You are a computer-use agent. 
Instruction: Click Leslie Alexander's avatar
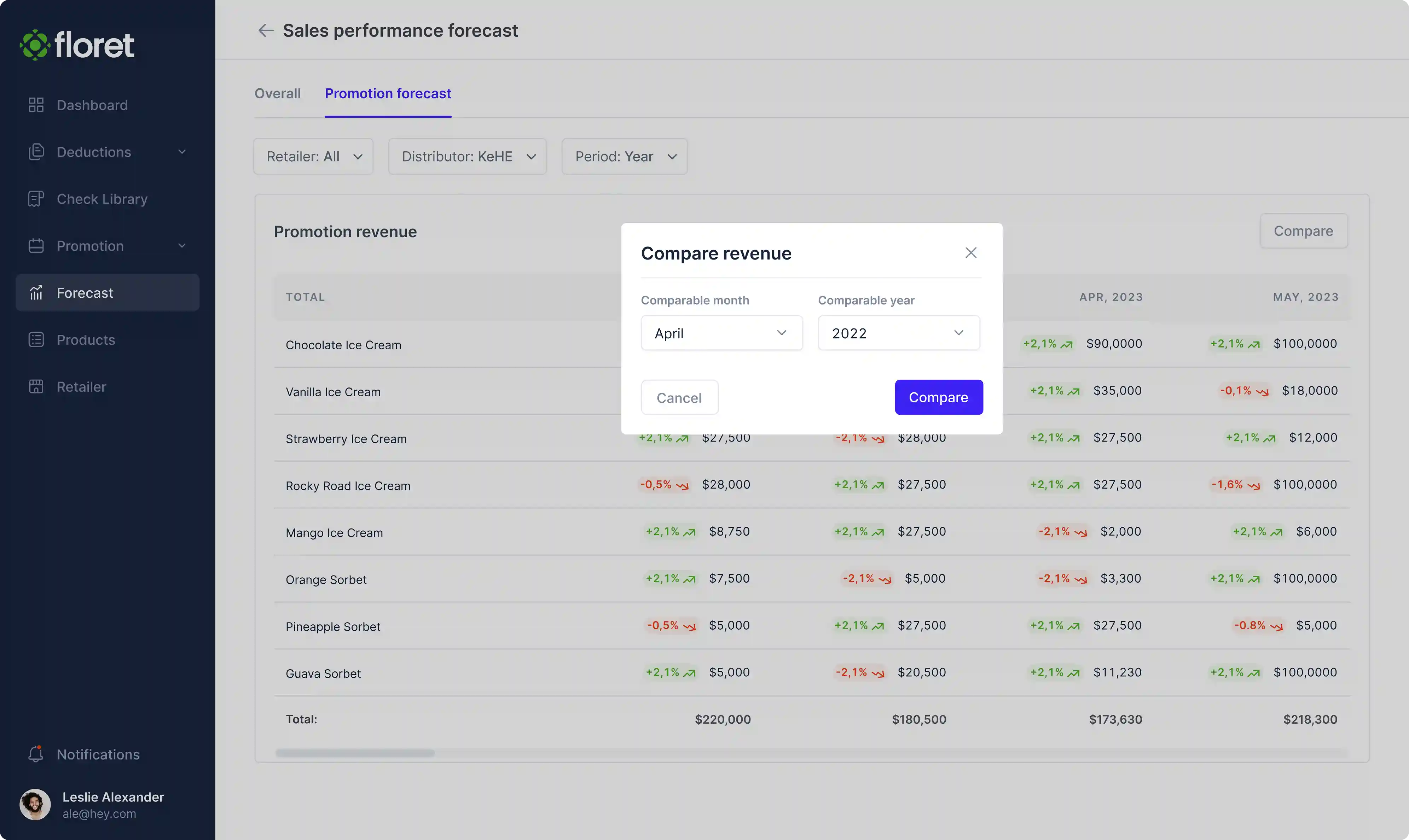(x=35, y=804)
